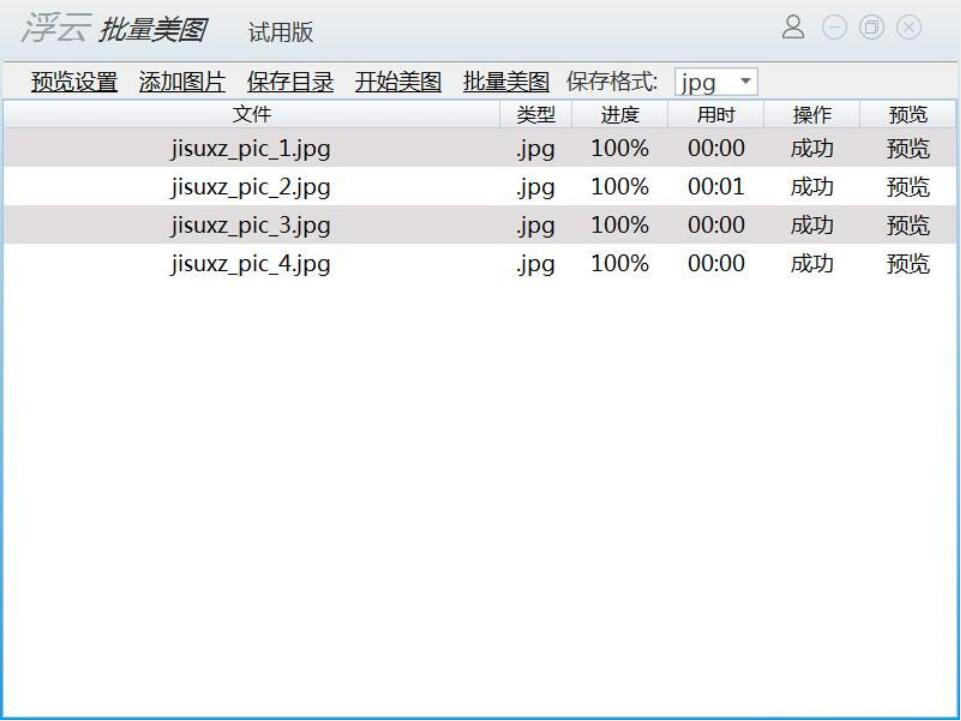Click the 00:00 time of jisuxz_pic_1.jpg
Screen dimensions: 961x721
pos(716,149)
